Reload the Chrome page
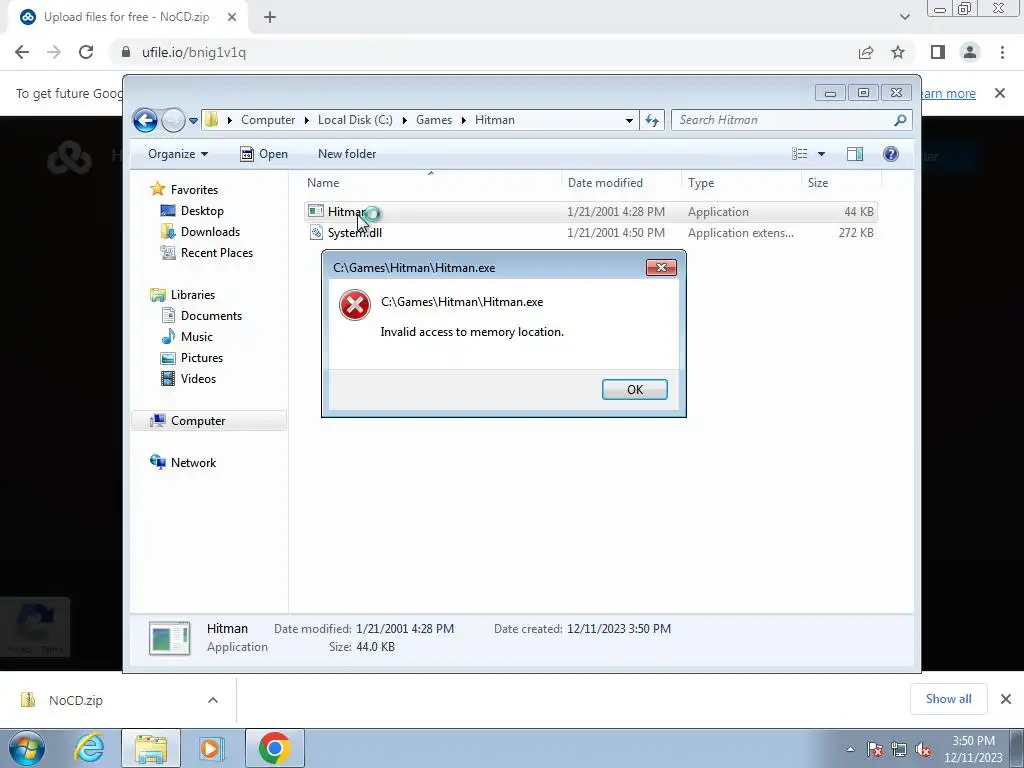 coord(86,52)
